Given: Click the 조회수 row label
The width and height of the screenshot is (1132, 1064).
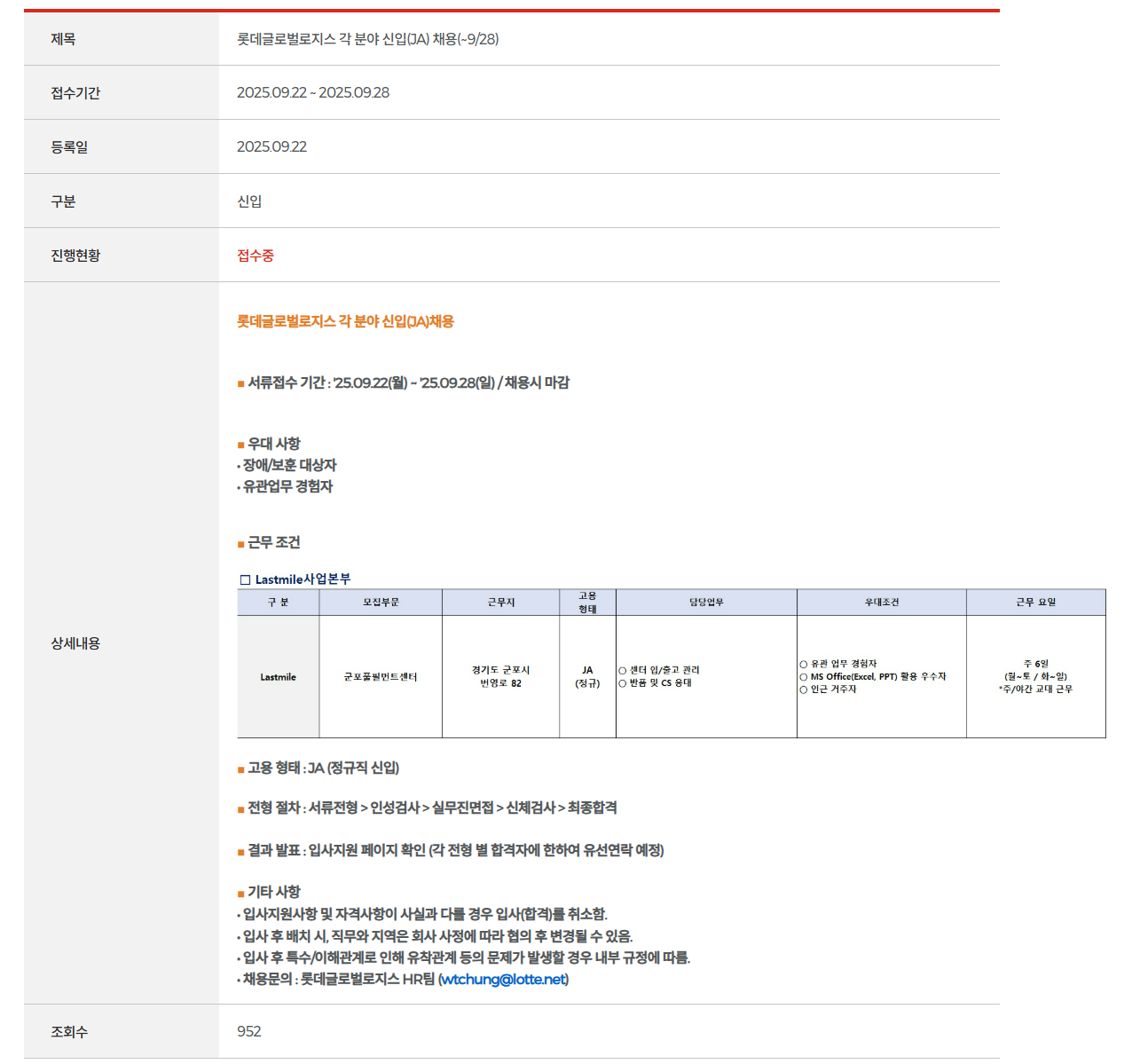Looking at the screenshot, I should tap(68, 1031).
